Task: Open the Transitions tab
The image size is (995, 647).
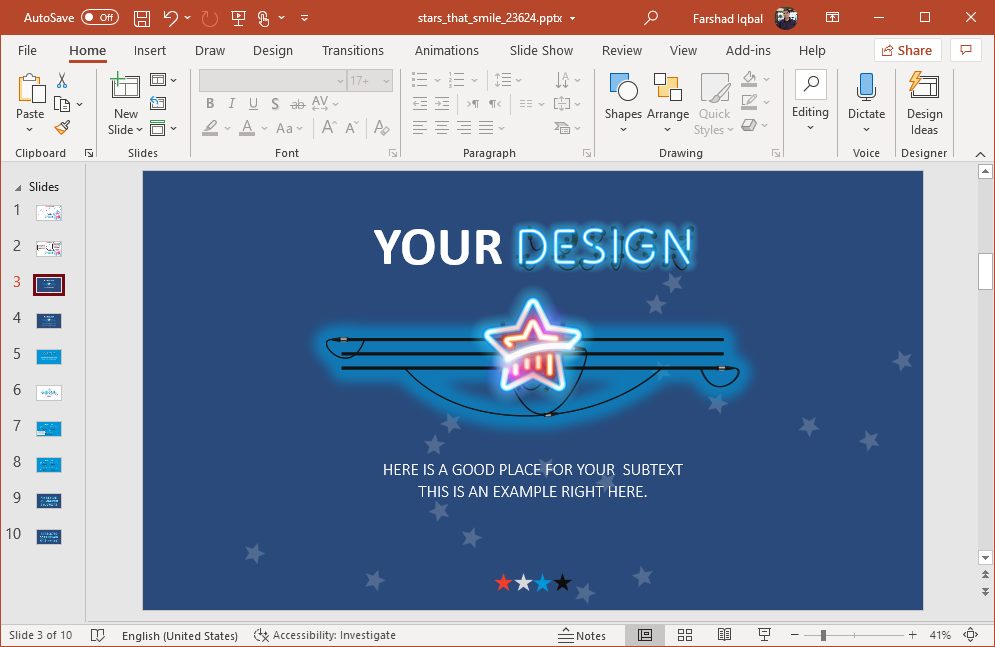Action: point(352,50)
